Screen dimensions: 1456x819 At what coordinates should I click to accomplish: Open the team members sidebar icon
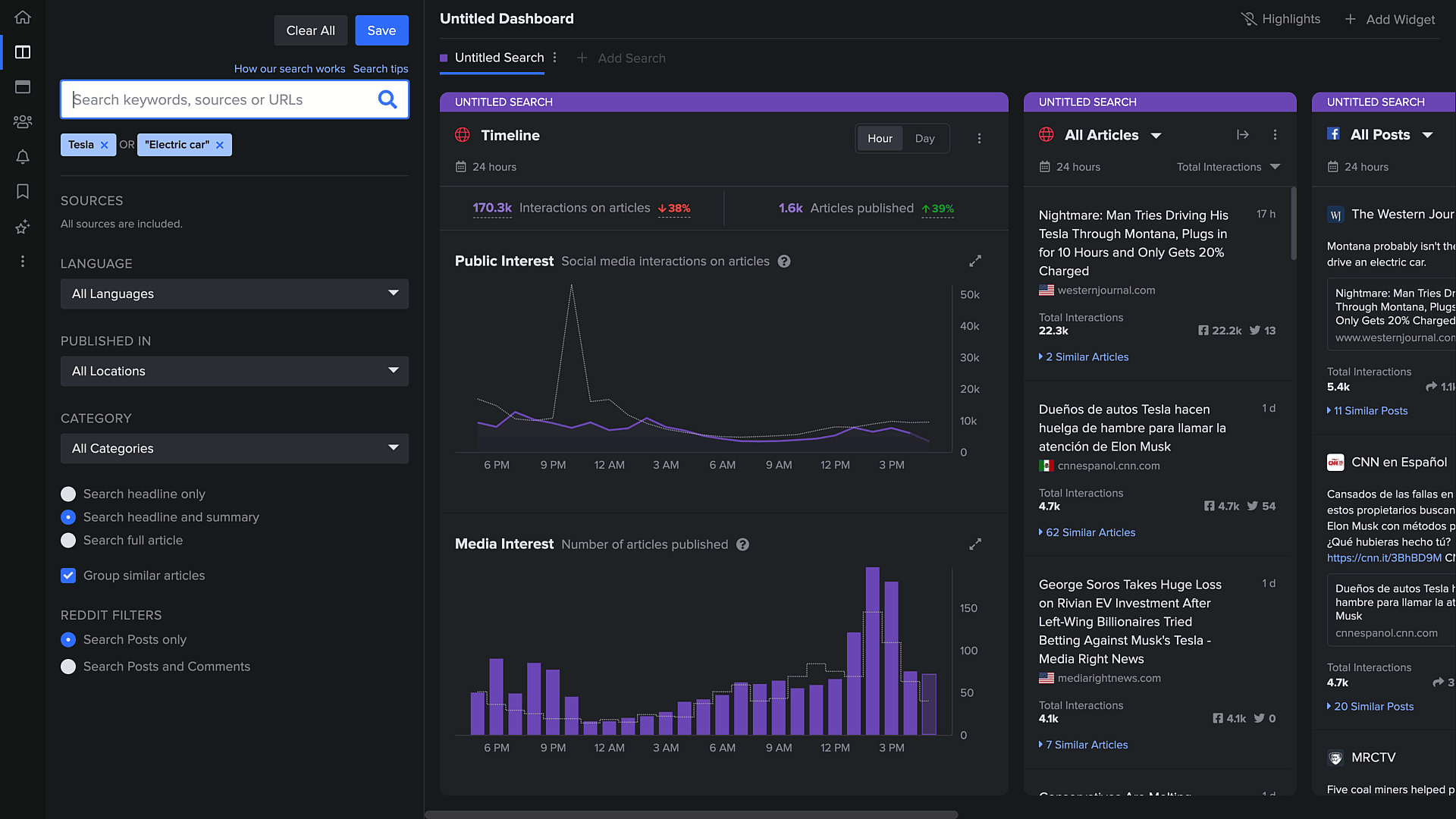[23, 121]
